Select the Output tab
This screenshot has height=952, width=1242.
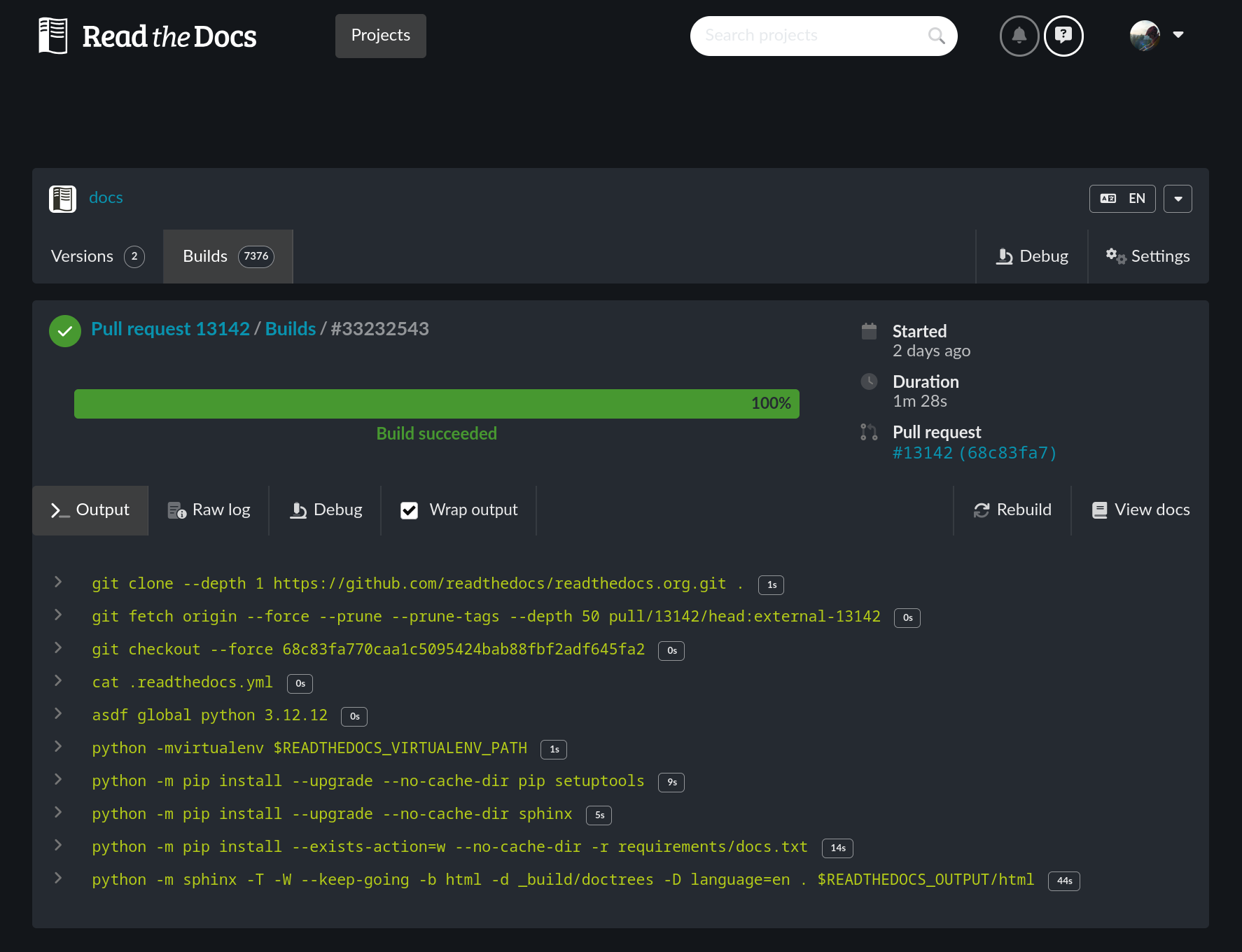pyautogui.click(x=90, y=510)
